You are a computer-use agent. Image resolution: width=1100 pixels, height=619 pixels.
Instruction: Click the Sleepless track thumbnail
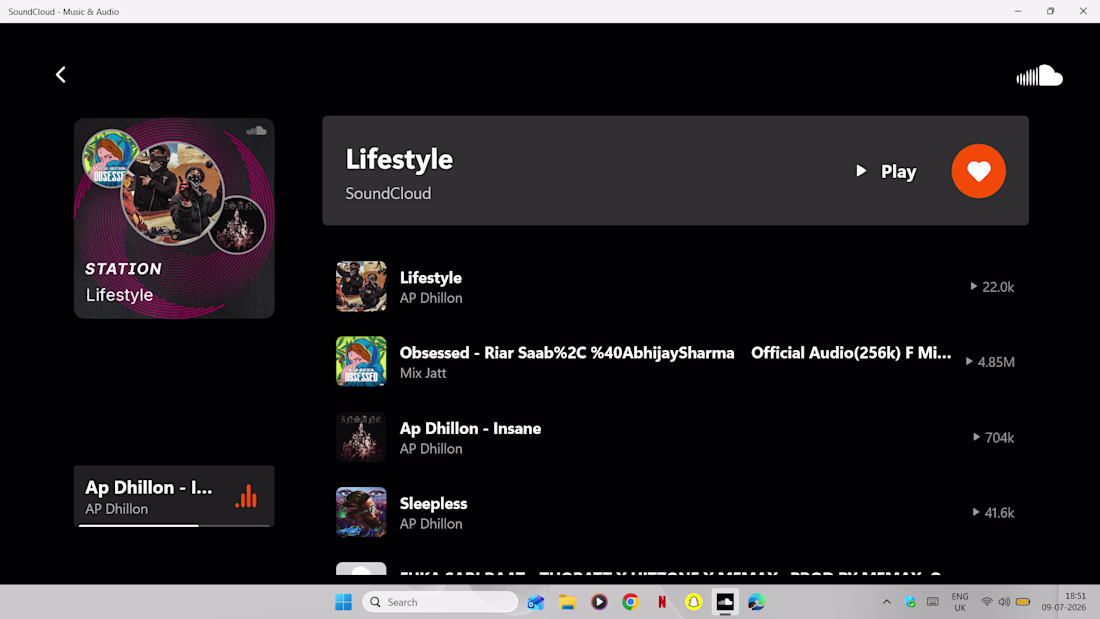pyautogui.click(x=361, y=512)
